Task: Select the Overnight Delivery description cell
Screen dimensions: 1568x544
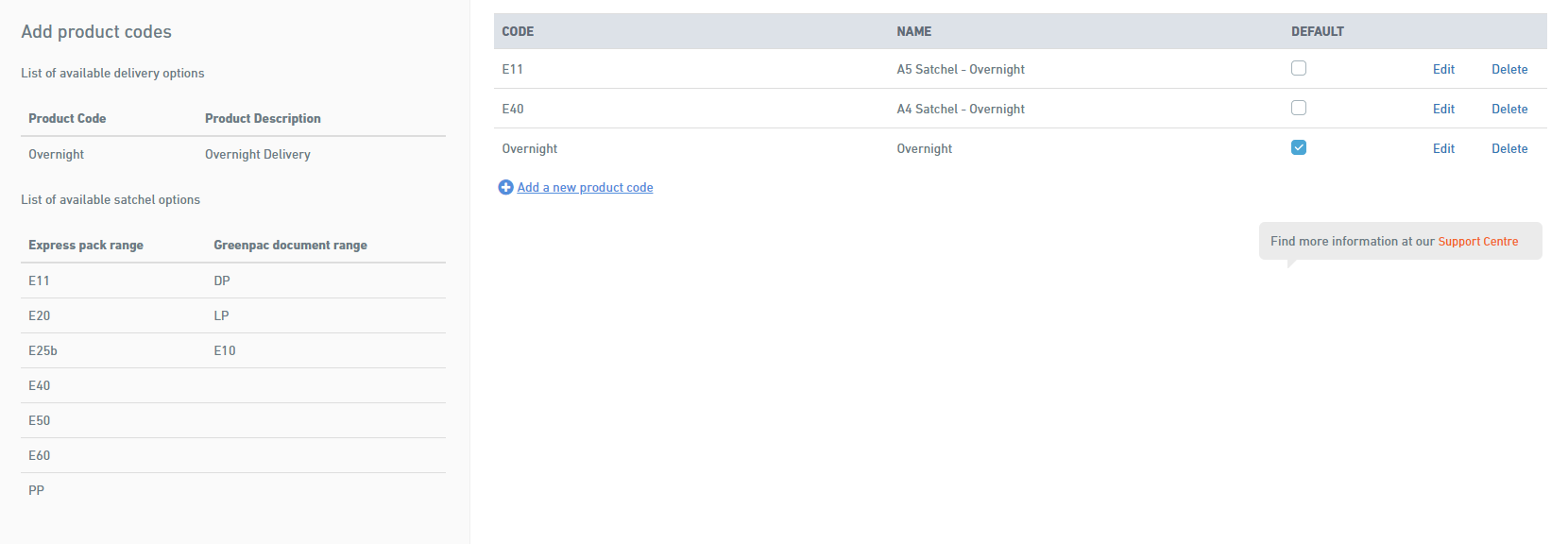Action: click(258, 154)
